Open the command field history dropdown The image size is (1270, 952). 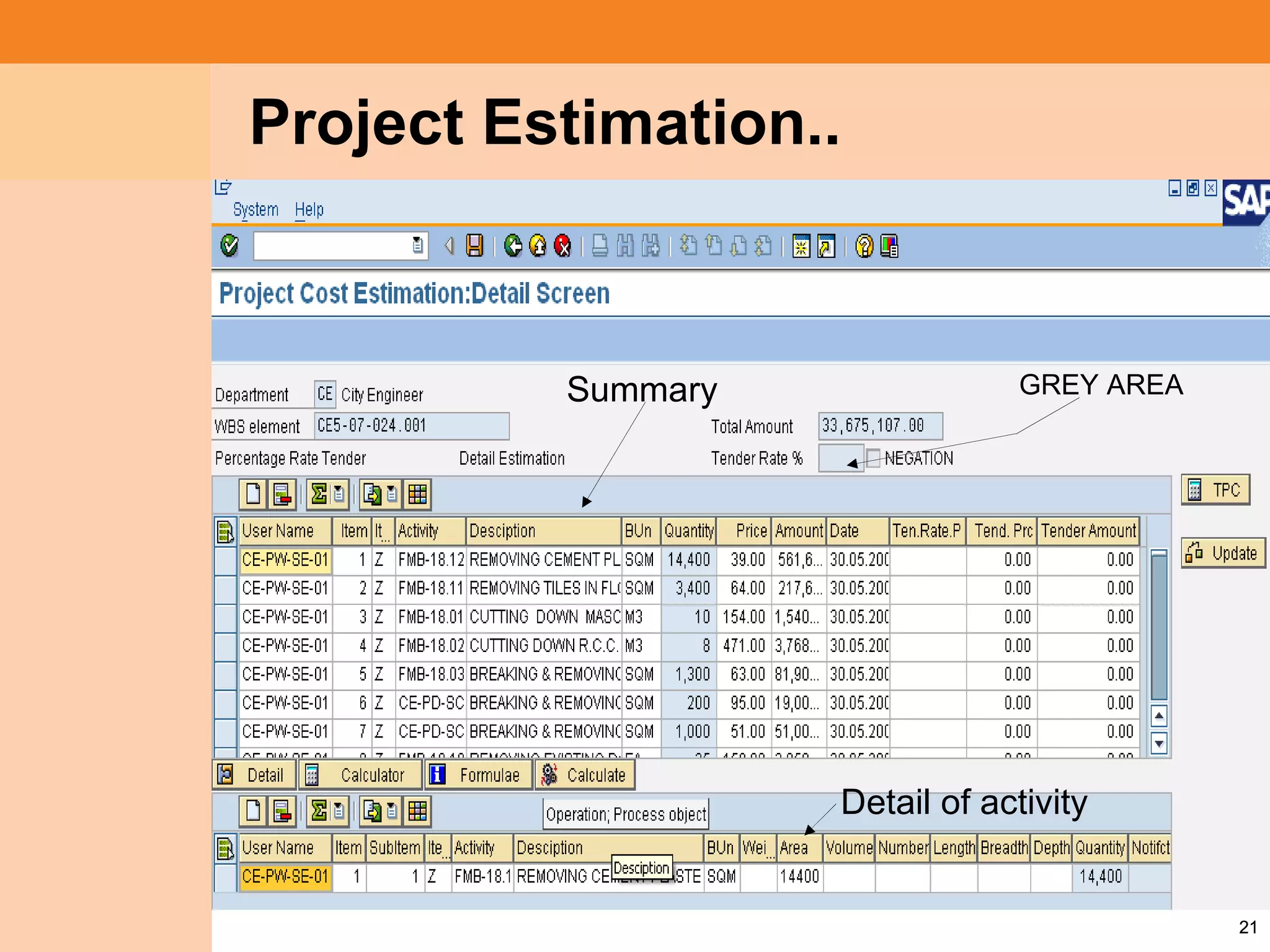[418, 246]
